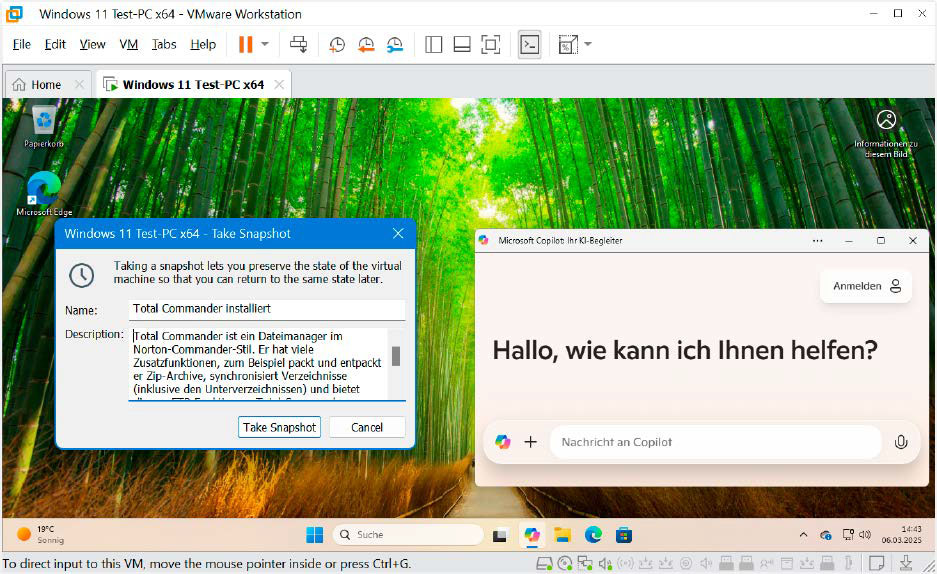937x574 pixels.
Task: Click the console view toolbar icon
Action: point(529,44)
